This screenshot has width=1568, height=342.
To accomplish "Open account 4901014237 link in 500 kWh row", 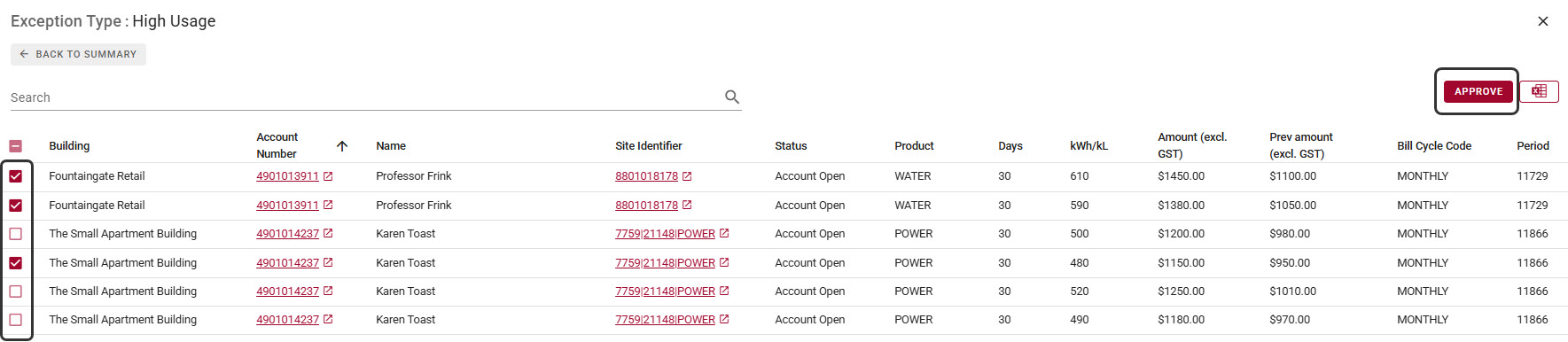I will click(x=287, y=234).
